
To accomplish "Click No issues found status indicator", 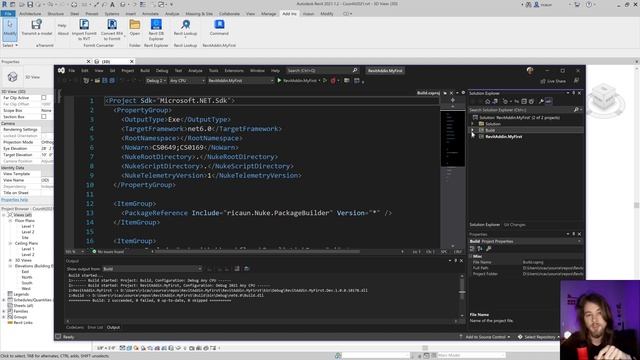I will click(108, 252).
